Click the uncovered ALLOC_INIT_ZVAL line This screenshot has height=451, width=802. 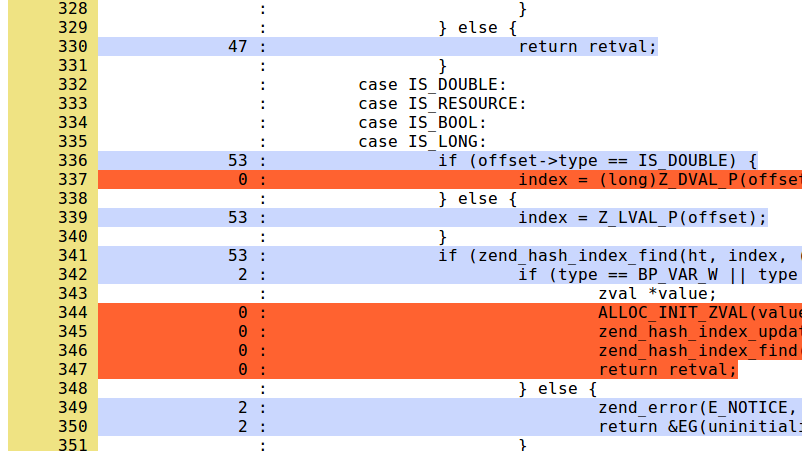698,313
